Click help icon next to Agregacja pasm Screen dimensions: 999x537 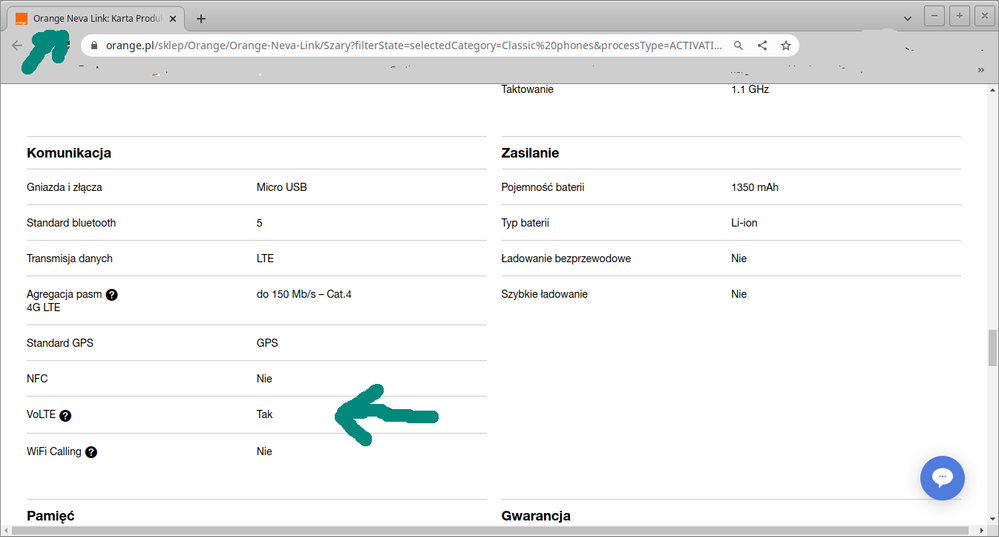tap(112, 295)
